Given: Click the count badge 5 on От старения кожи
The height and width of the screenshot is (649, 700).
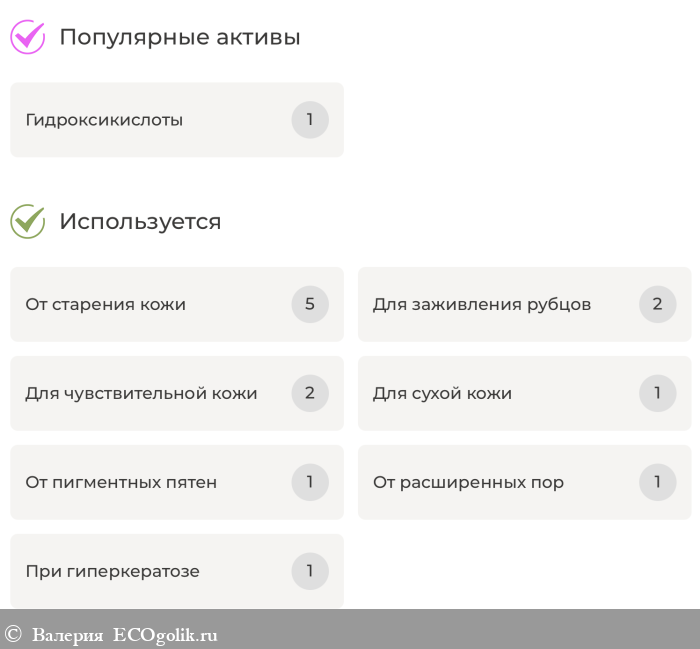Looking at the screenshot, I should coord(310,304).
